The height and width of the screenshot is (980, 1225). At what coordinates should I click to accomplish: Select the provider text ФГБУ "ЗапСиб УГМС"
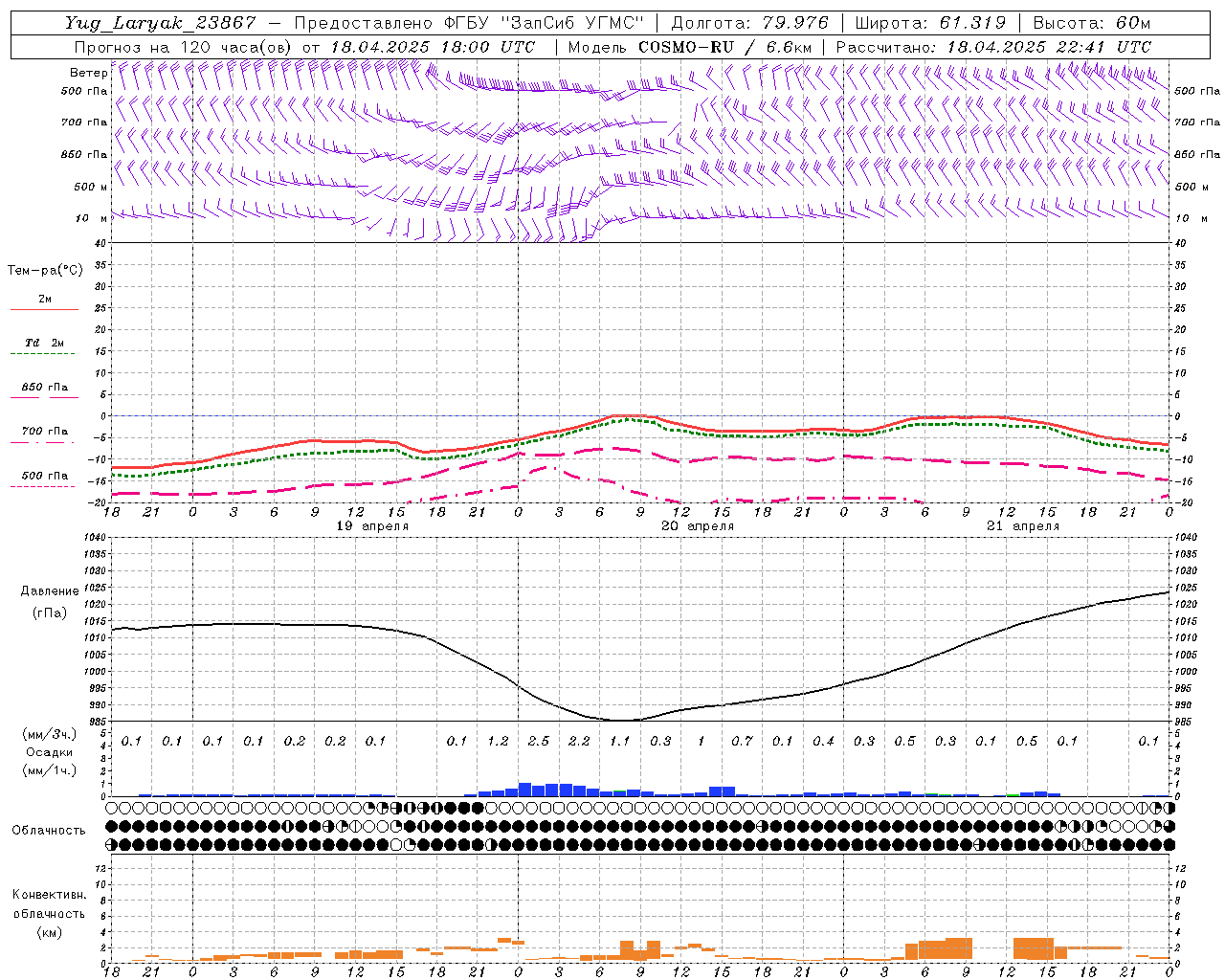[x=546, y=23]
